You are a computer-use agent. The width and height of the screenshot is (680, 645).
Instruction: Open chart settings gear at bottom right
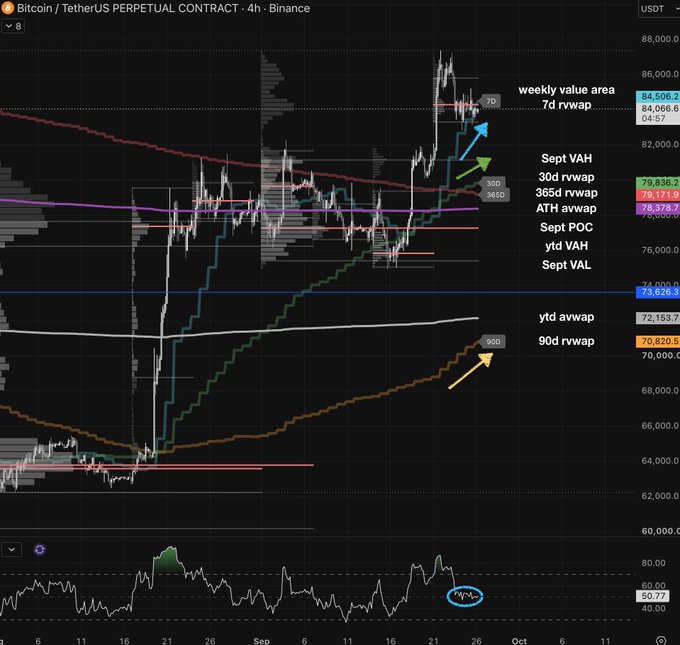coord(661,641)
